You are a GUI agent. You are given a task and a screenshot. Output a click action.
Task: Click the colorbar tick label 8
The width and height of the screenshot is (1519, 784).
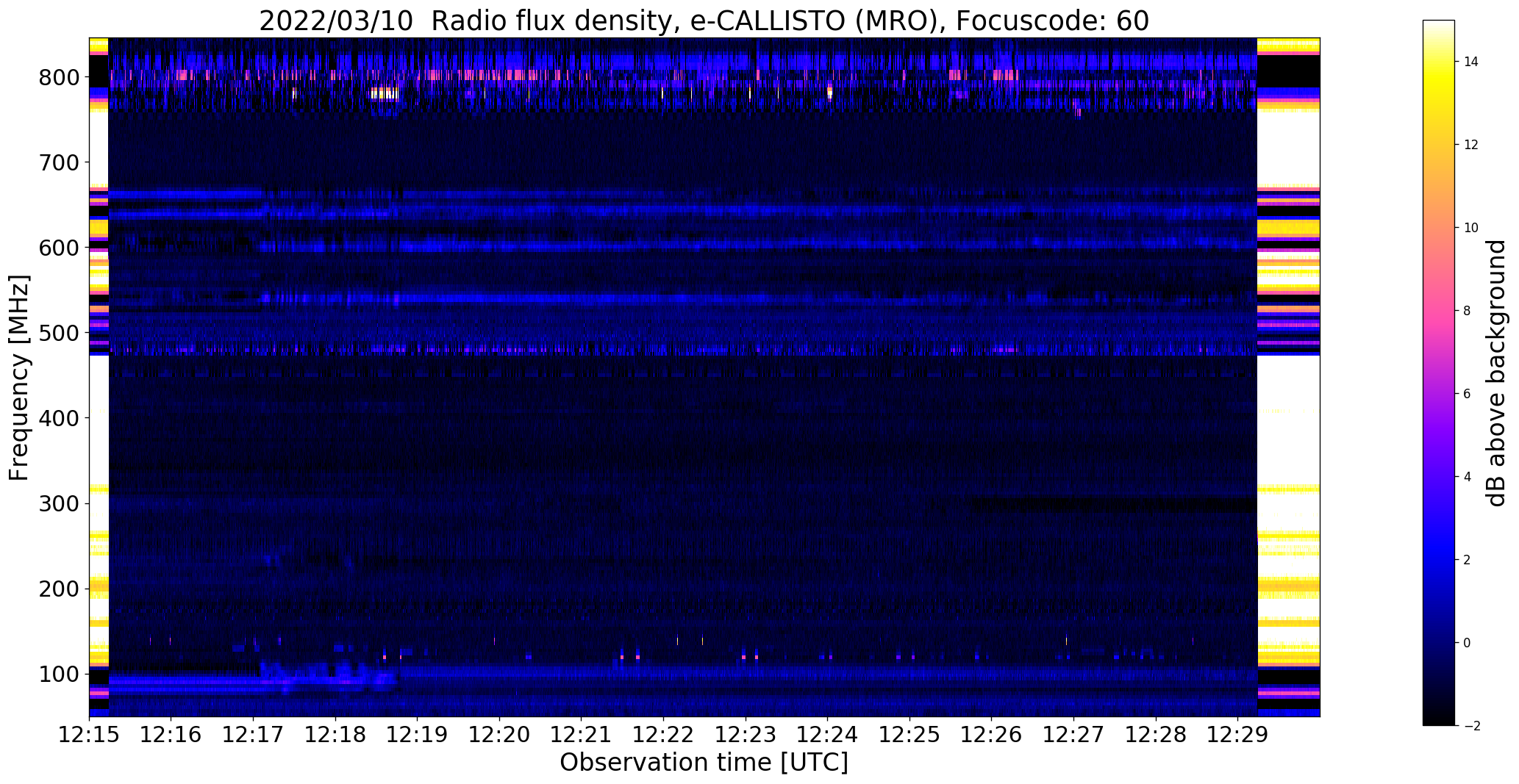point(1467,311)
